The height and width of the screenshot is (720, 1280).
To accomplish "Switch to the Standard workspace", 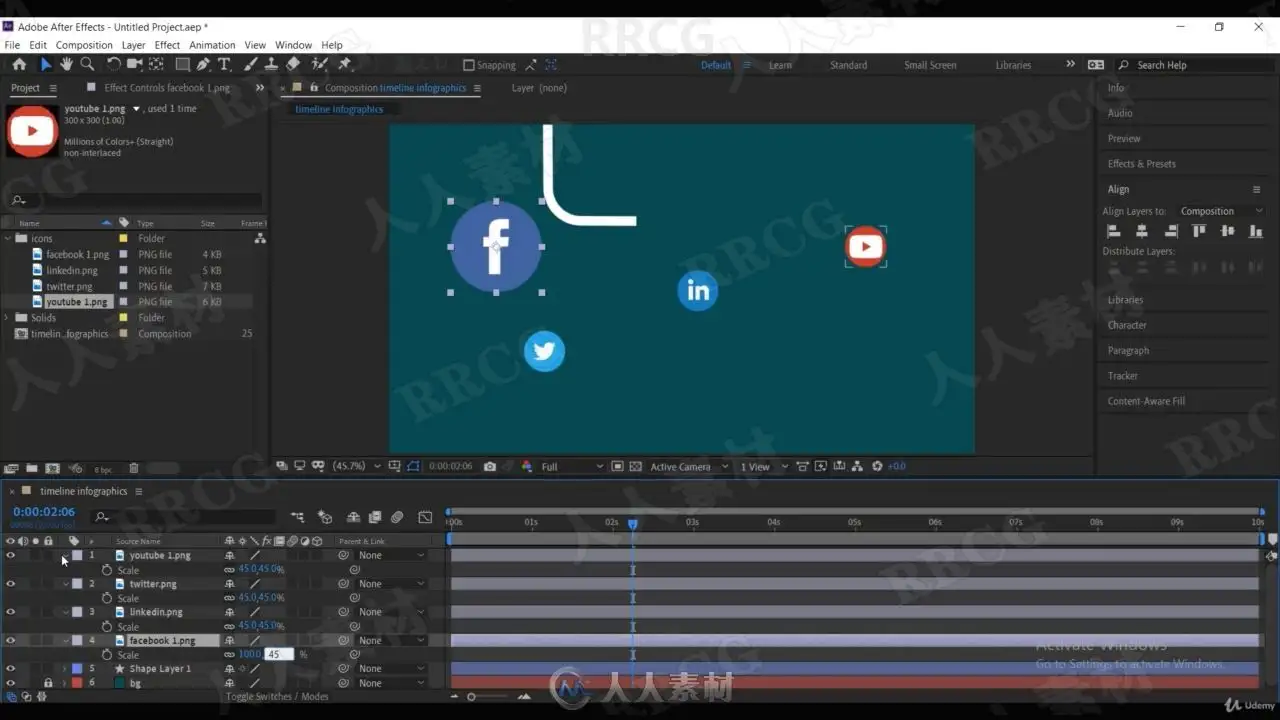I will point(848,65).
